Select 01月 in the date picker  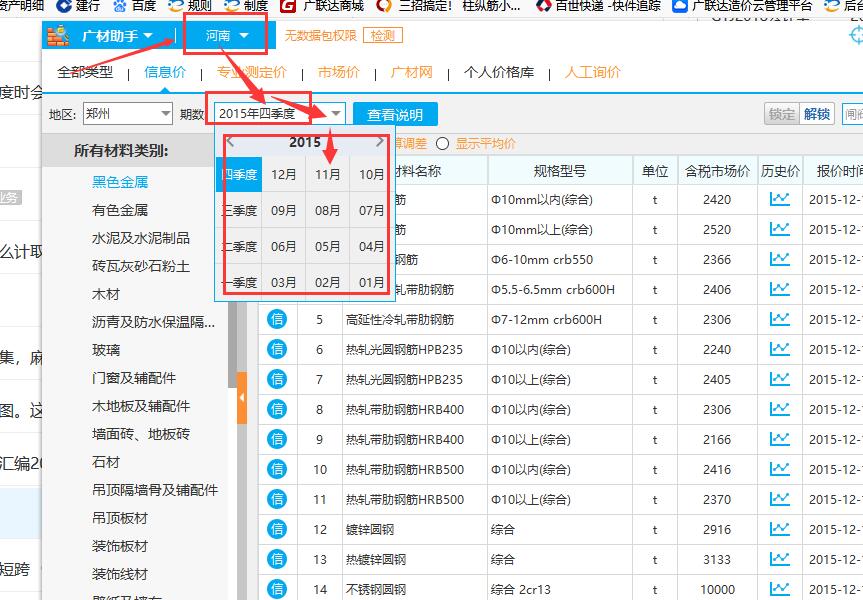pos(372,282)
